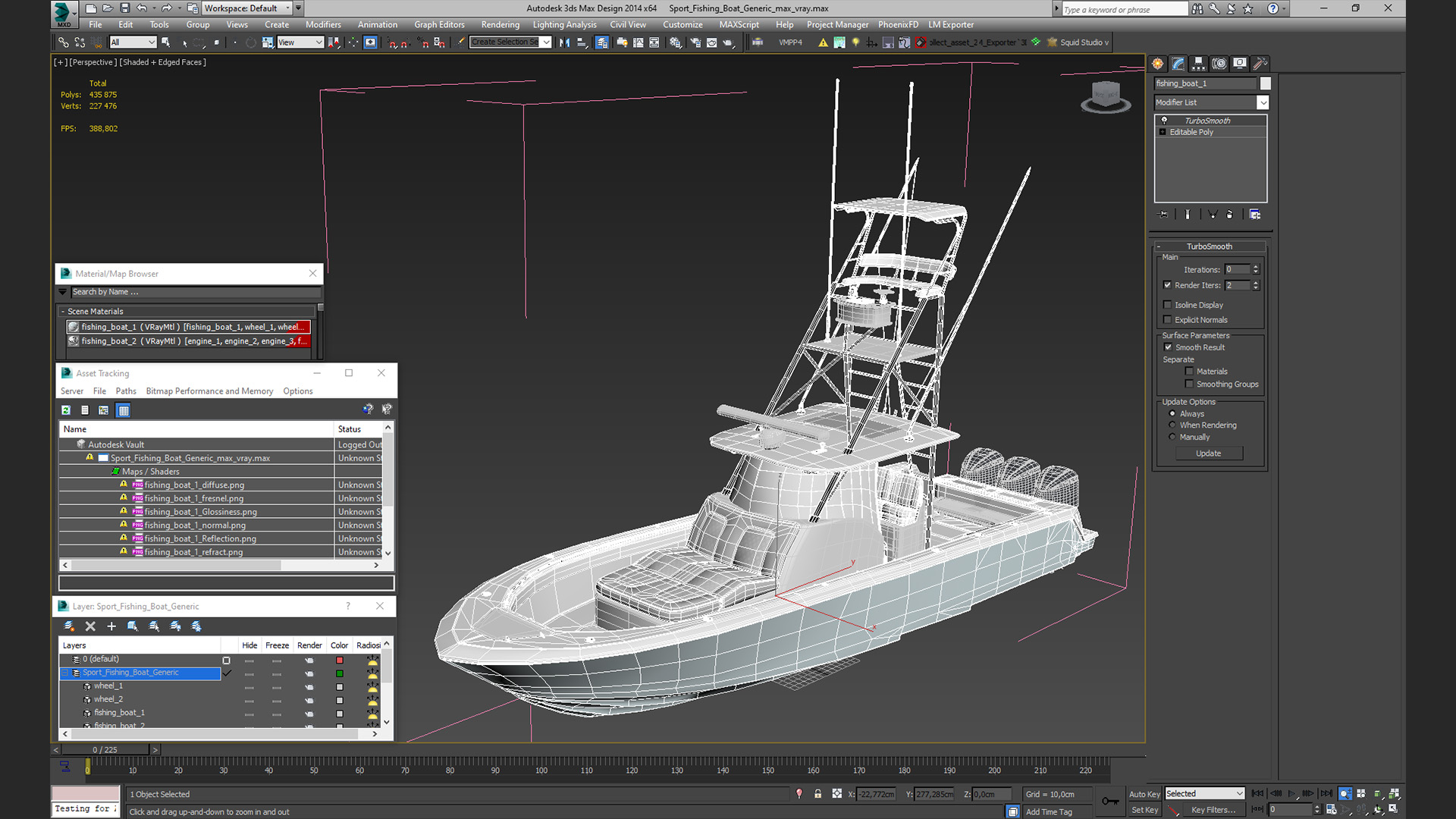Click Go to End playback button
This screenshot has height=819, width=1456.
1326,793
